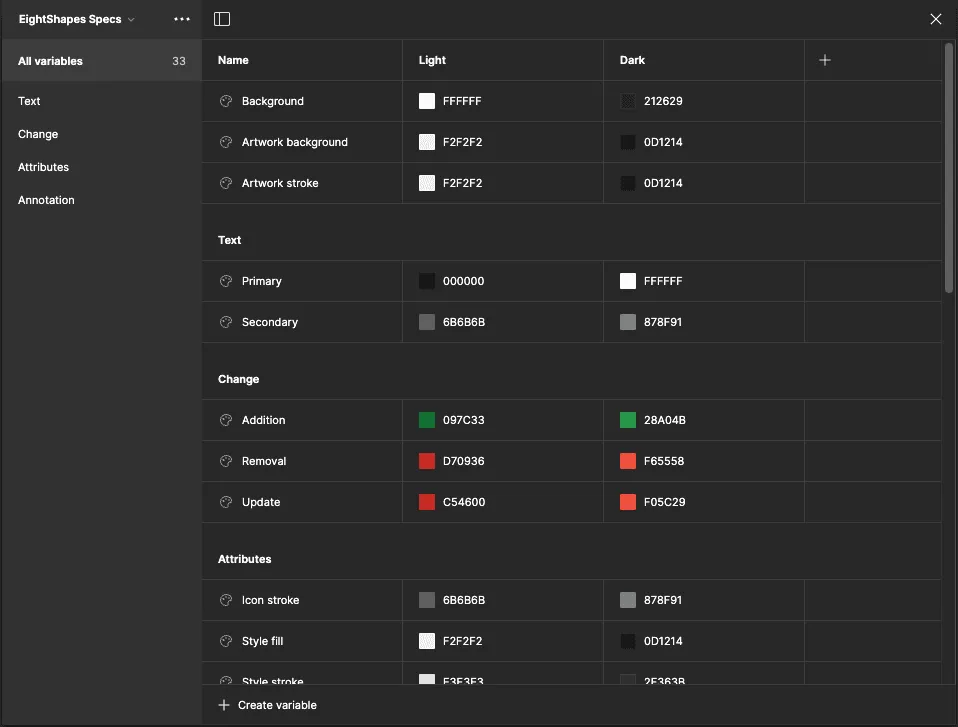Viewport: 958px width, 727px height.
Task: Click the Artwork background variable color icon
Action: 226,142
